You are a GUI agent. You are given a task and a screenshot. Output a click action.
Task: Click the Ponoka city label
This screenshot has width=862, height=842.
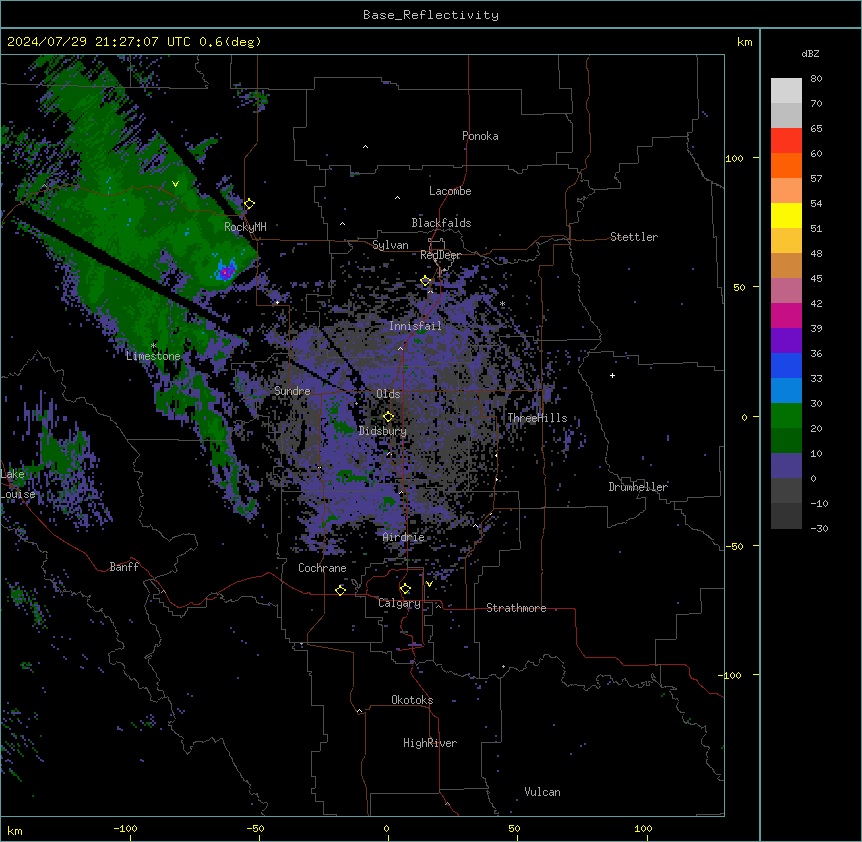point(480,136)
